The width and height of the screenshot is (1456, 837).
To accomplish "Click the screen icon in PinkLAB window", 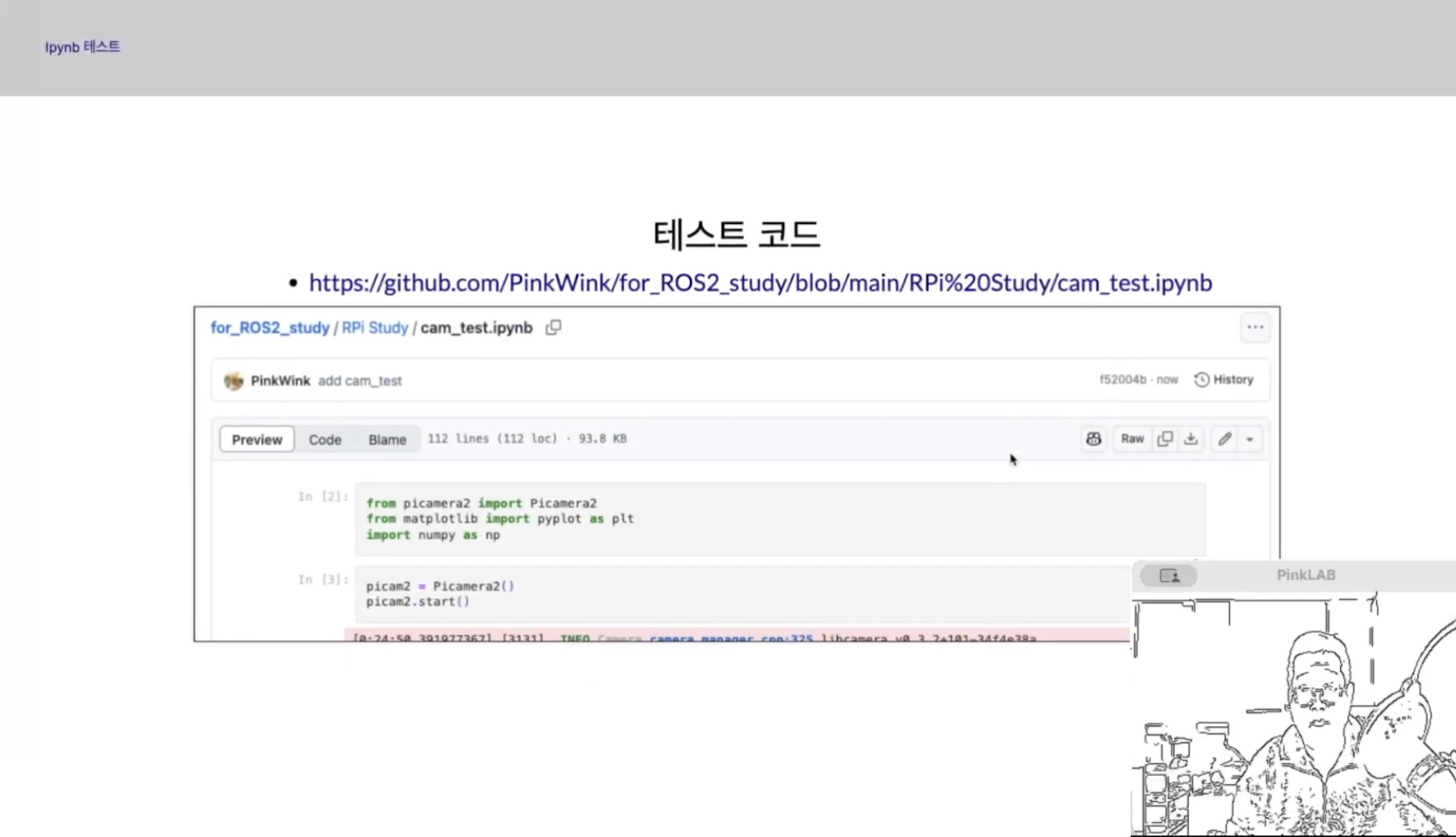I will coord(1169,575).
